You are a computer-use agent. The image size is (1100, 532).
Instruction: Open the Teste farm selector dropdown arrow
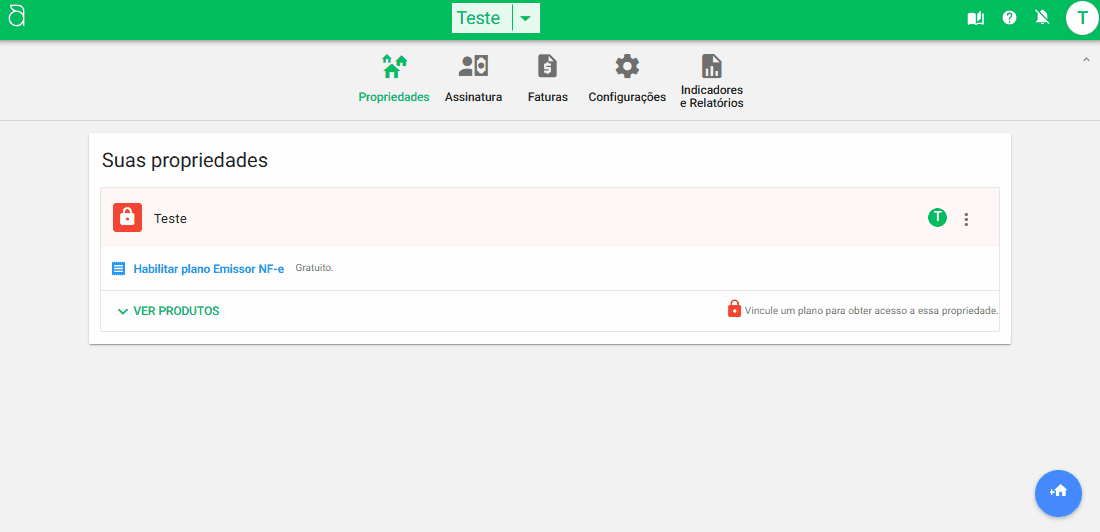tap(525, 18)
